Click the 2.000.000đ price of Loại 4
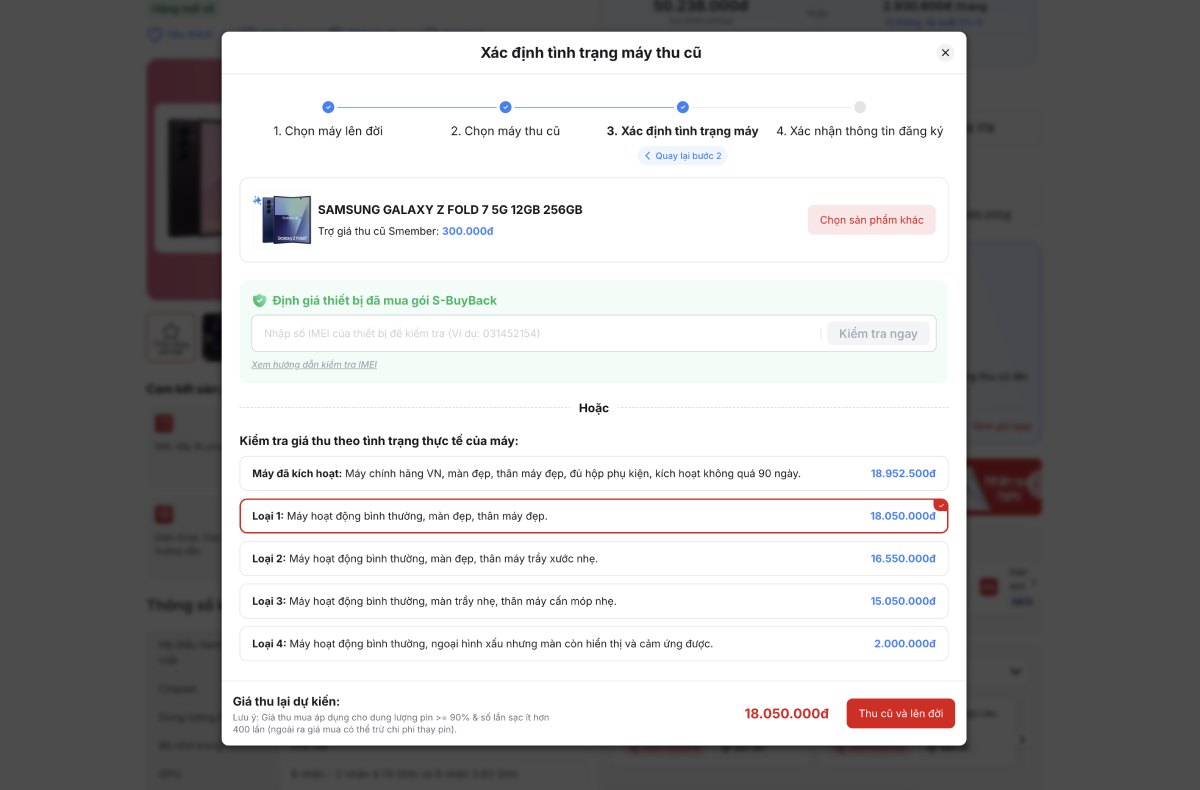This screenshot has width=1200, height=790. (x=905, y=644)
